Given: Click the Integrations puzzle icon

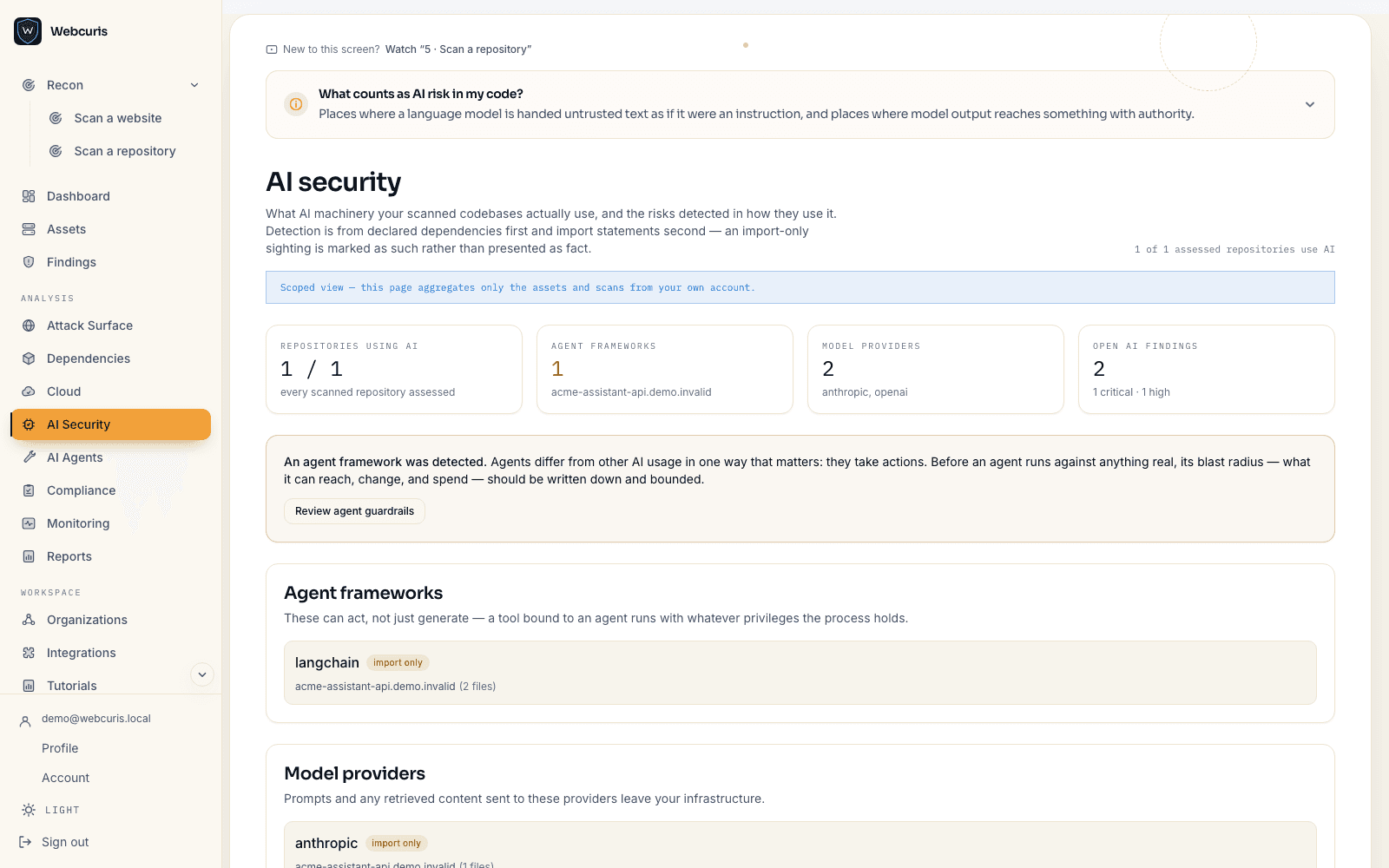Looking at the screenshot, I should tap(29, 653).
